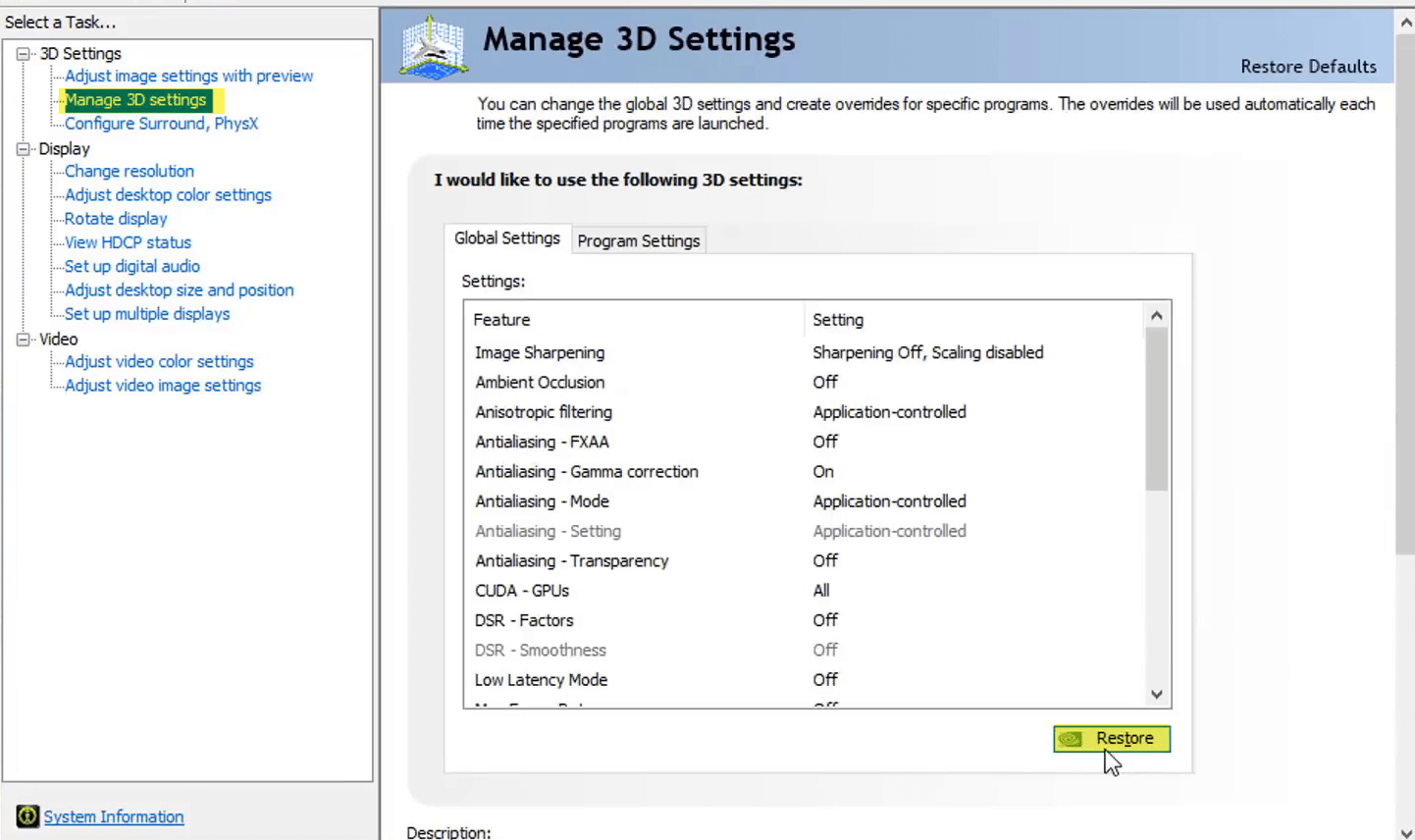The width and height of the screenshot is (1415, 840).
Task: Open Set up digital audio
Action: (131, 266)
